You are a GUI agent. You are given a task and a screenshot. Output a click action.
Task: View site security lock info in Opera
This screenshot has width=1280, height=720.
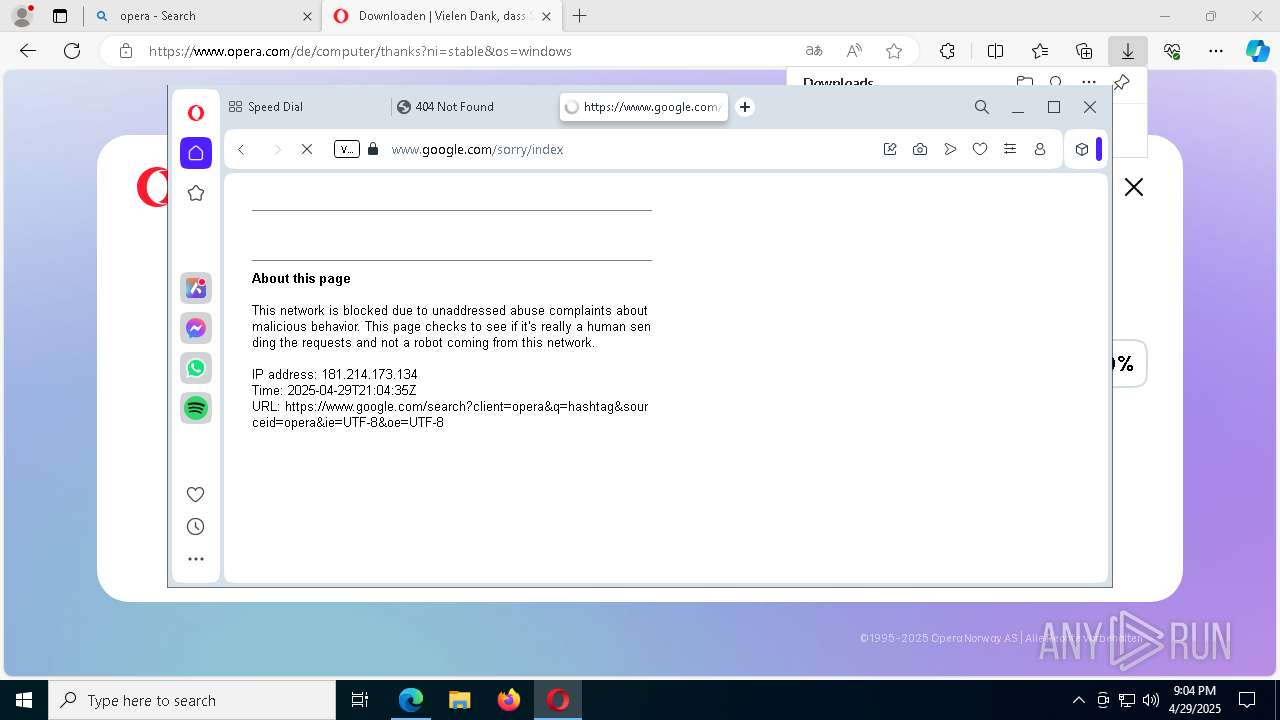tap(373, 149)
